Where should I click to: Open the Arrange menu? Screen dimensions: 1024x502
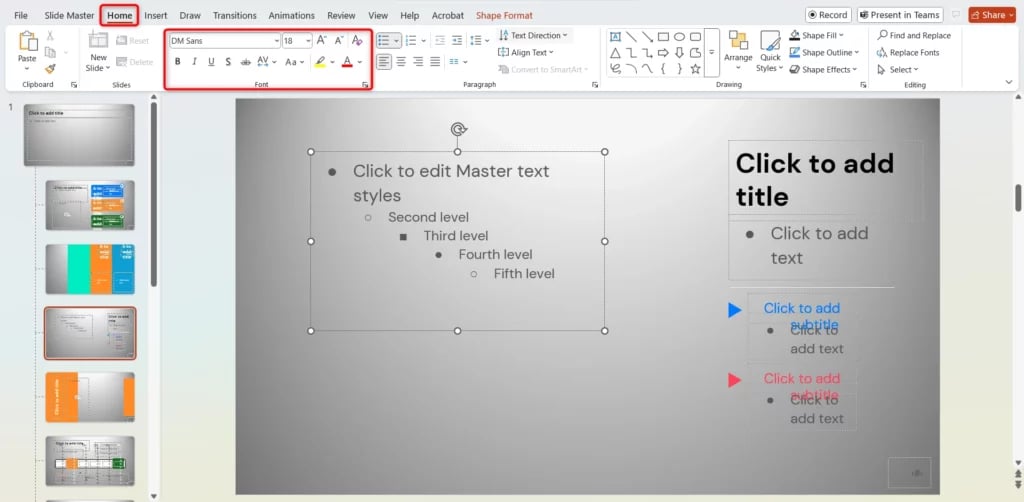738,51
